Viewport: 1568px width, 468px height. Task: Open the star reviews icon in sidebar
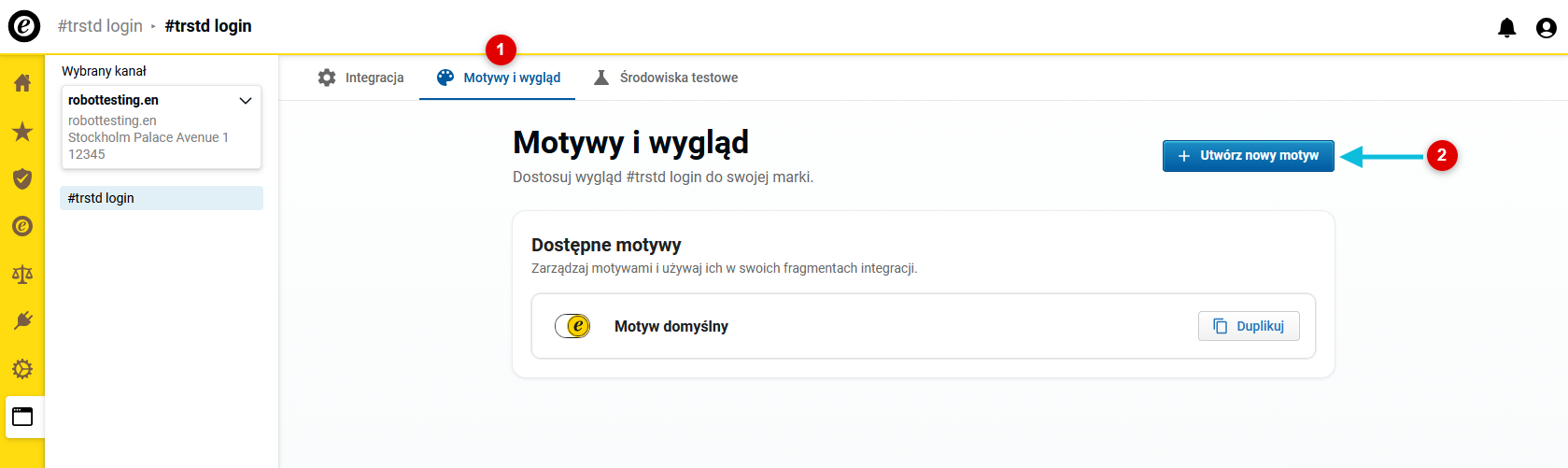click(22, 131)
